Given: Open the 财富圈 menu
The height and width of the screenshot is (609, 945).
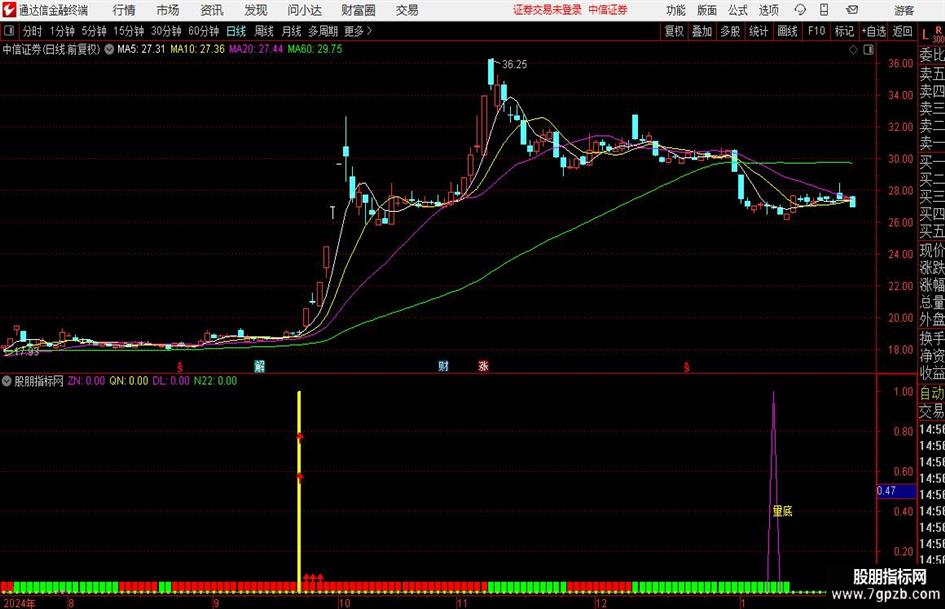Looking at the screenshot, I should 358,10.
